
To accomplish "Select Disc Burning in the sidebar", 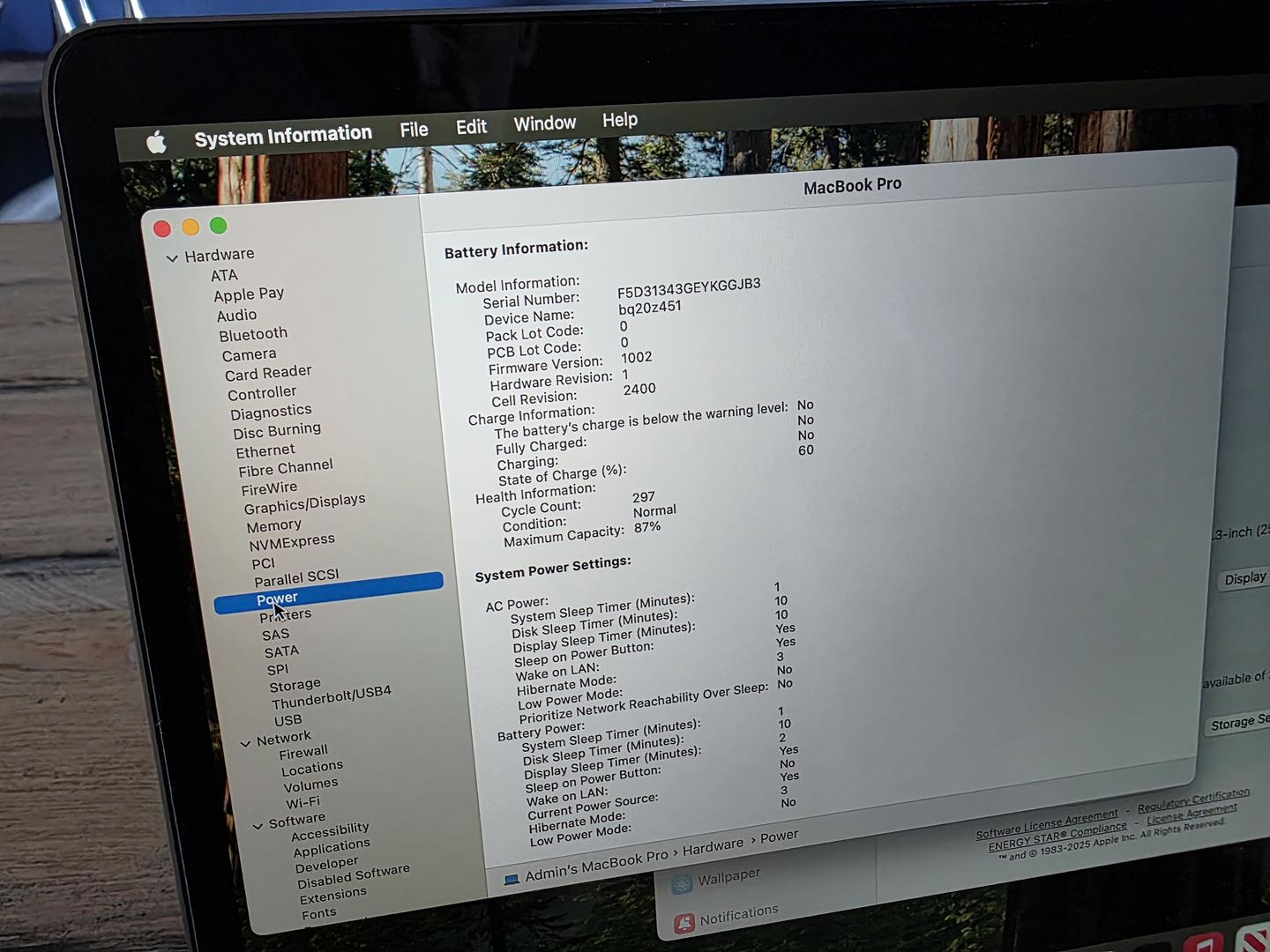I will tap(277, 431).
